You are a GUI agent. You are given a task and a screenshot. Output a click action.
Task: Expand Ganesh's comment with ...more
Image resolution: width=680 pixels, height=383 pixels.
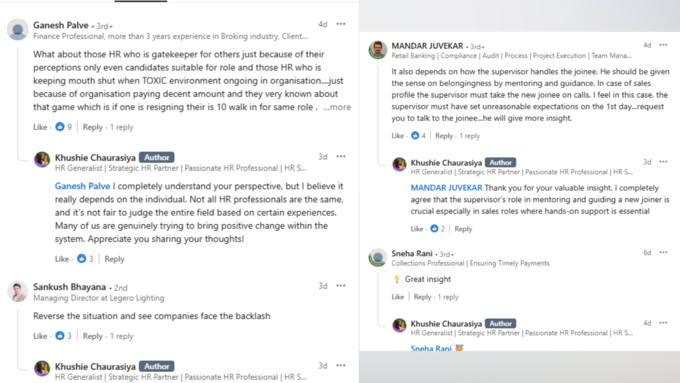[x=337, y=107]
